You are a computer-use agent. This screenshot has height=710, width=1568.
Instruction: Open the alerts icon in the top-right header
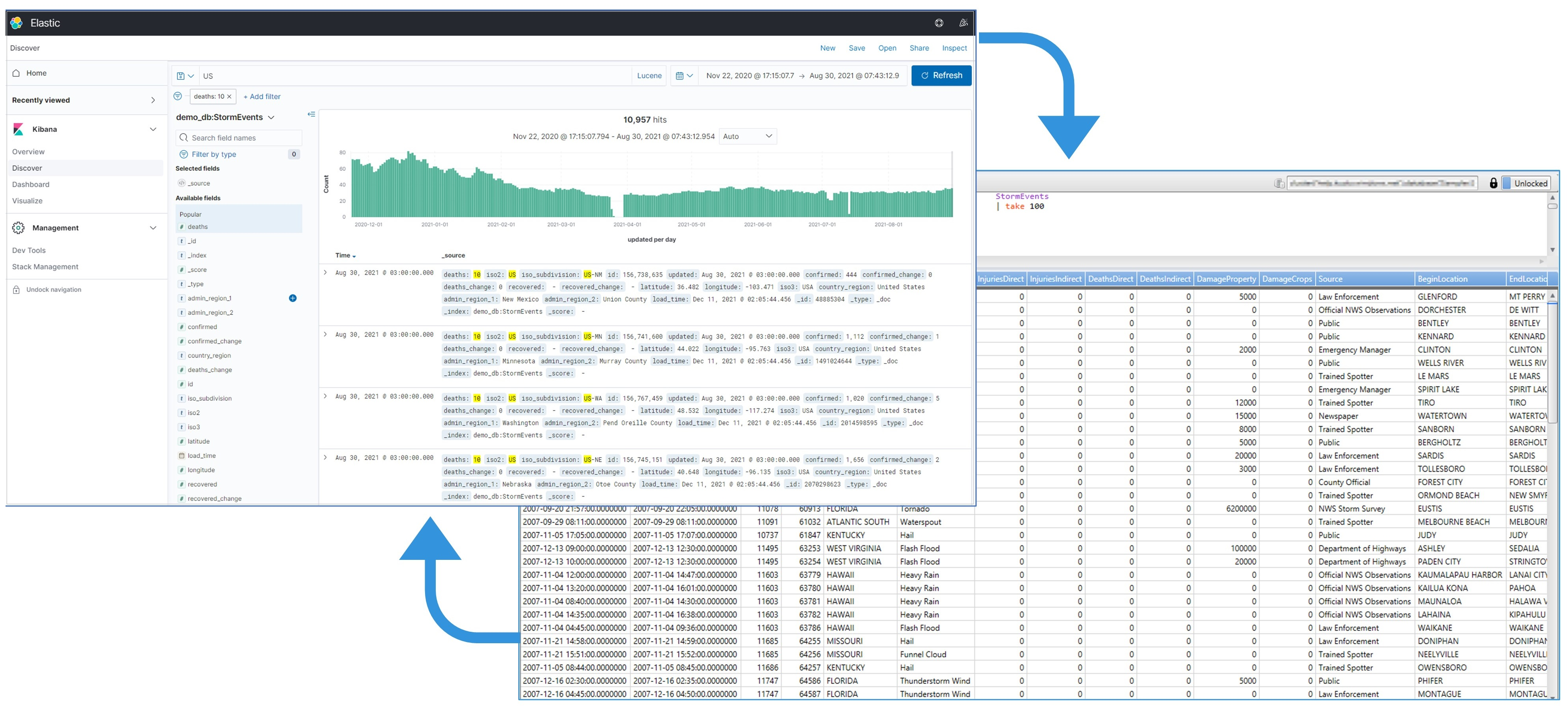coord(963,23)
